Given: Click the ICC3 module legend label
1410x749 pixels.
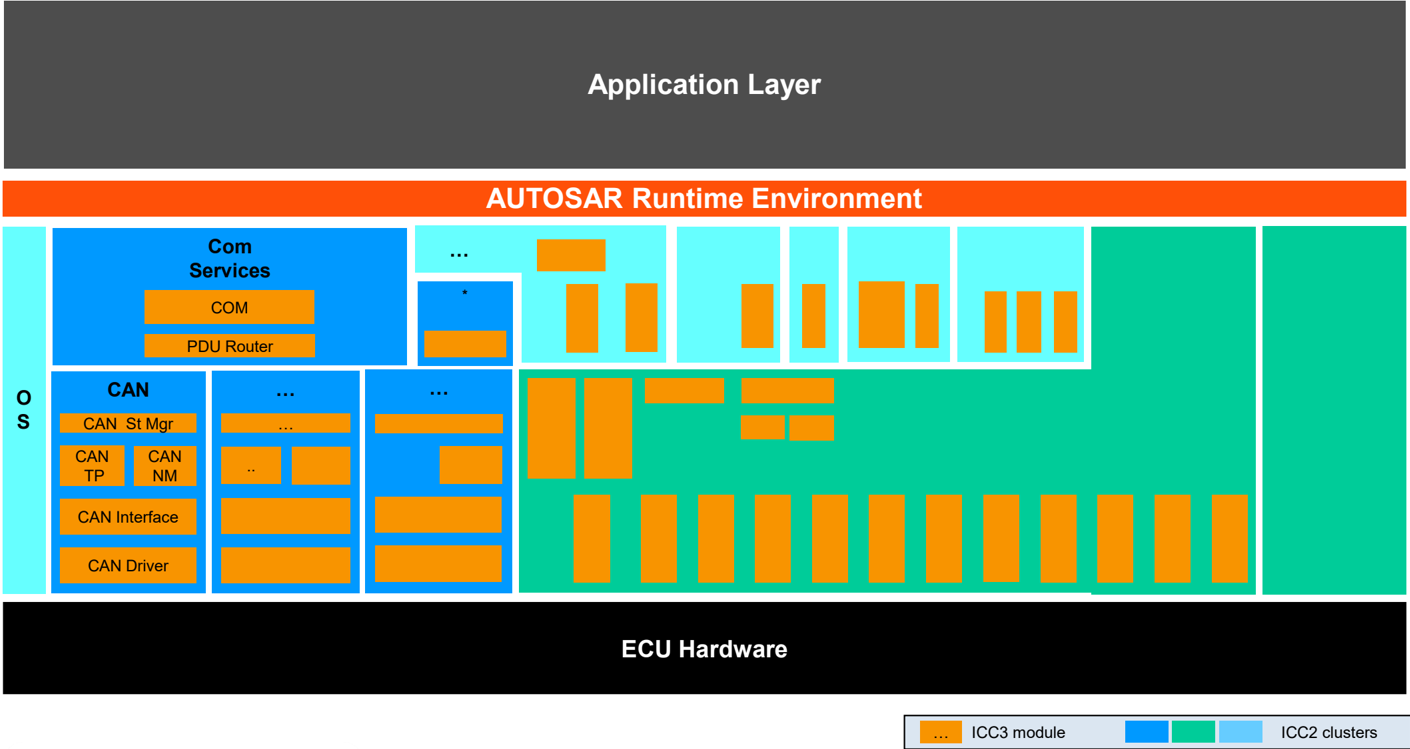Looking at the screenshot, I should tap(1018, 732).
